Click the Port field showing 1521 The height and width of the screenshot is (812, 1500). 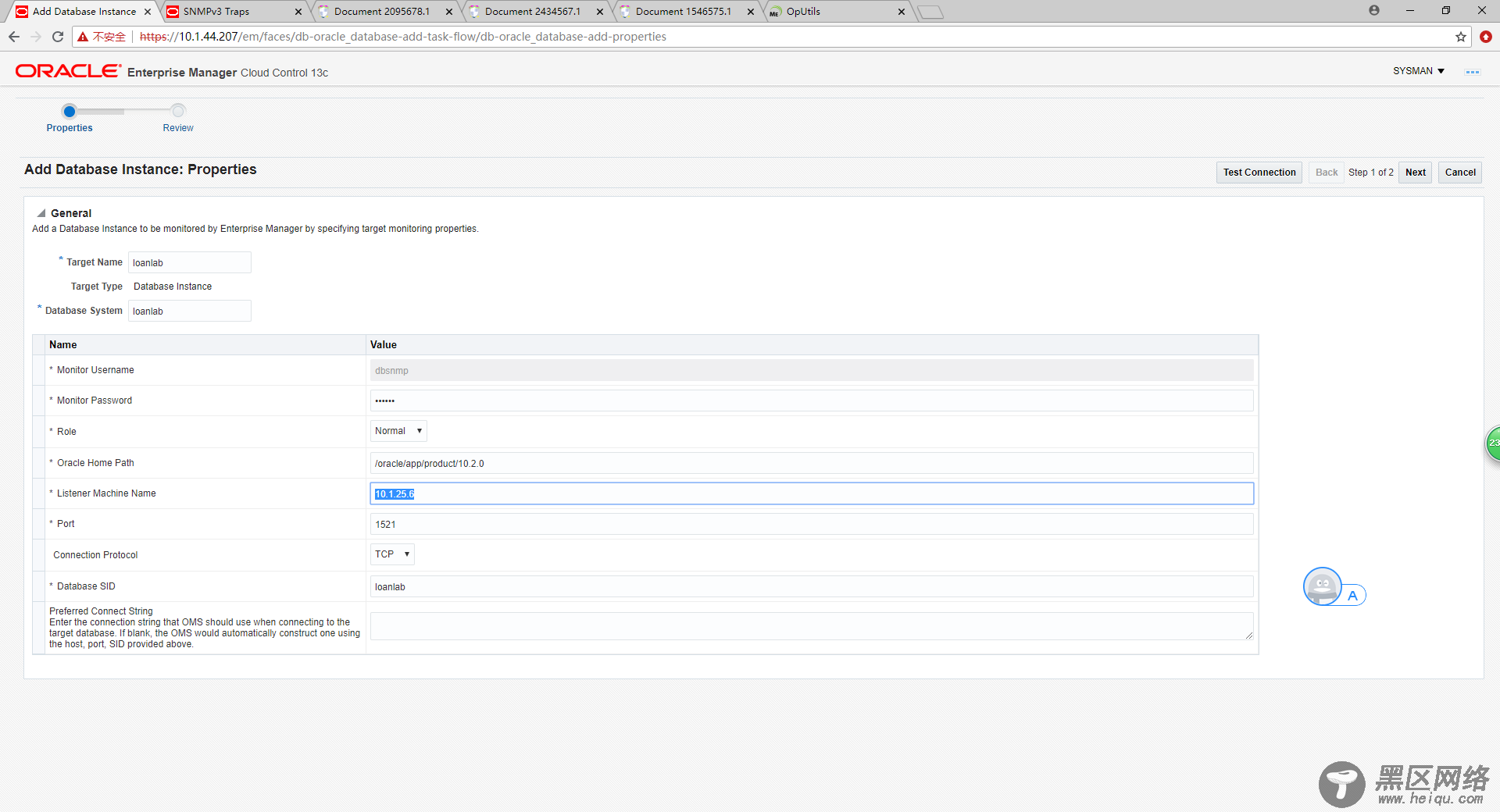click(812, 524)
